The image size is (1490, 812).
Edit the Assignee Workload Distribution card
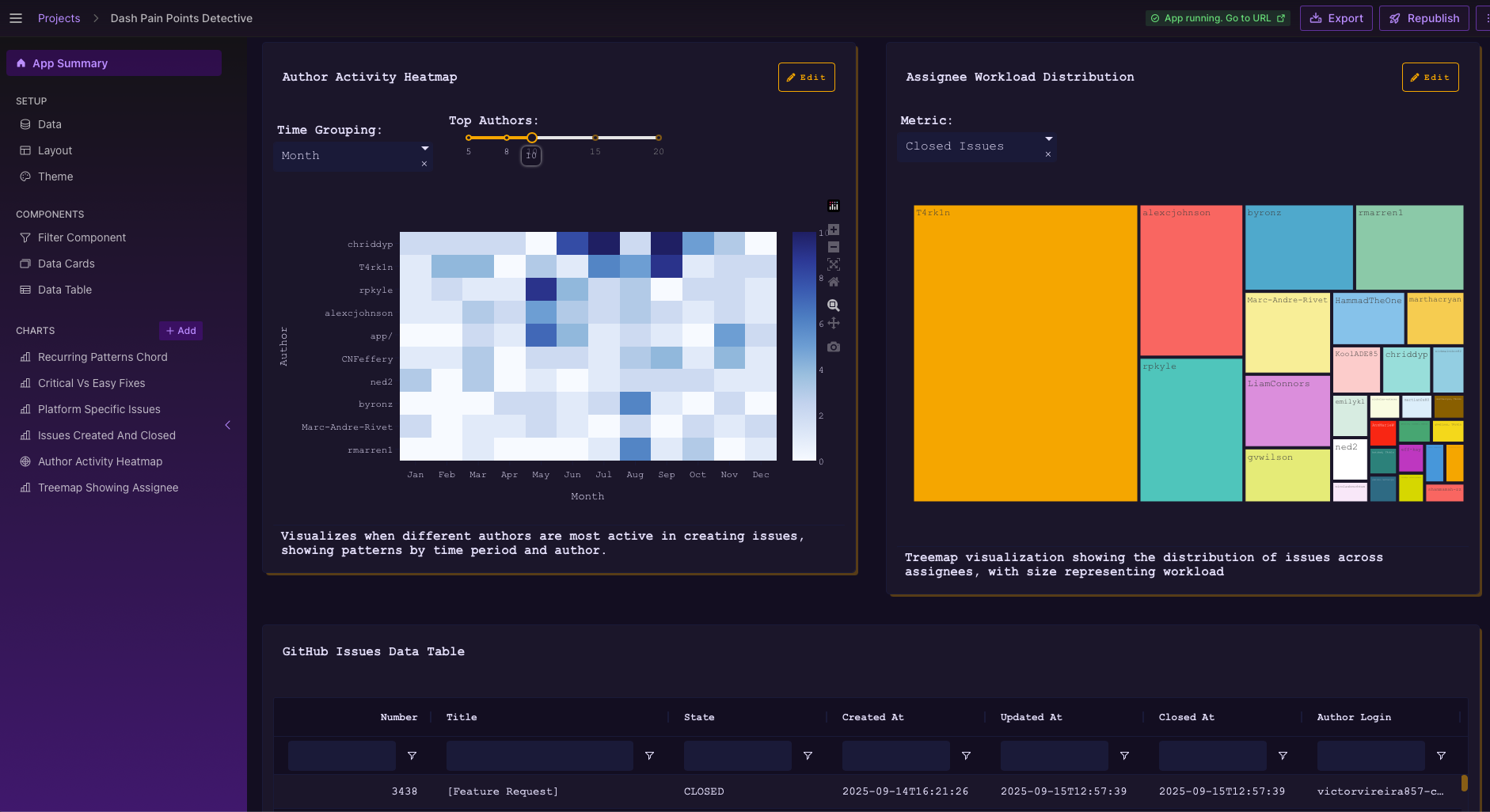point(1430,78)
